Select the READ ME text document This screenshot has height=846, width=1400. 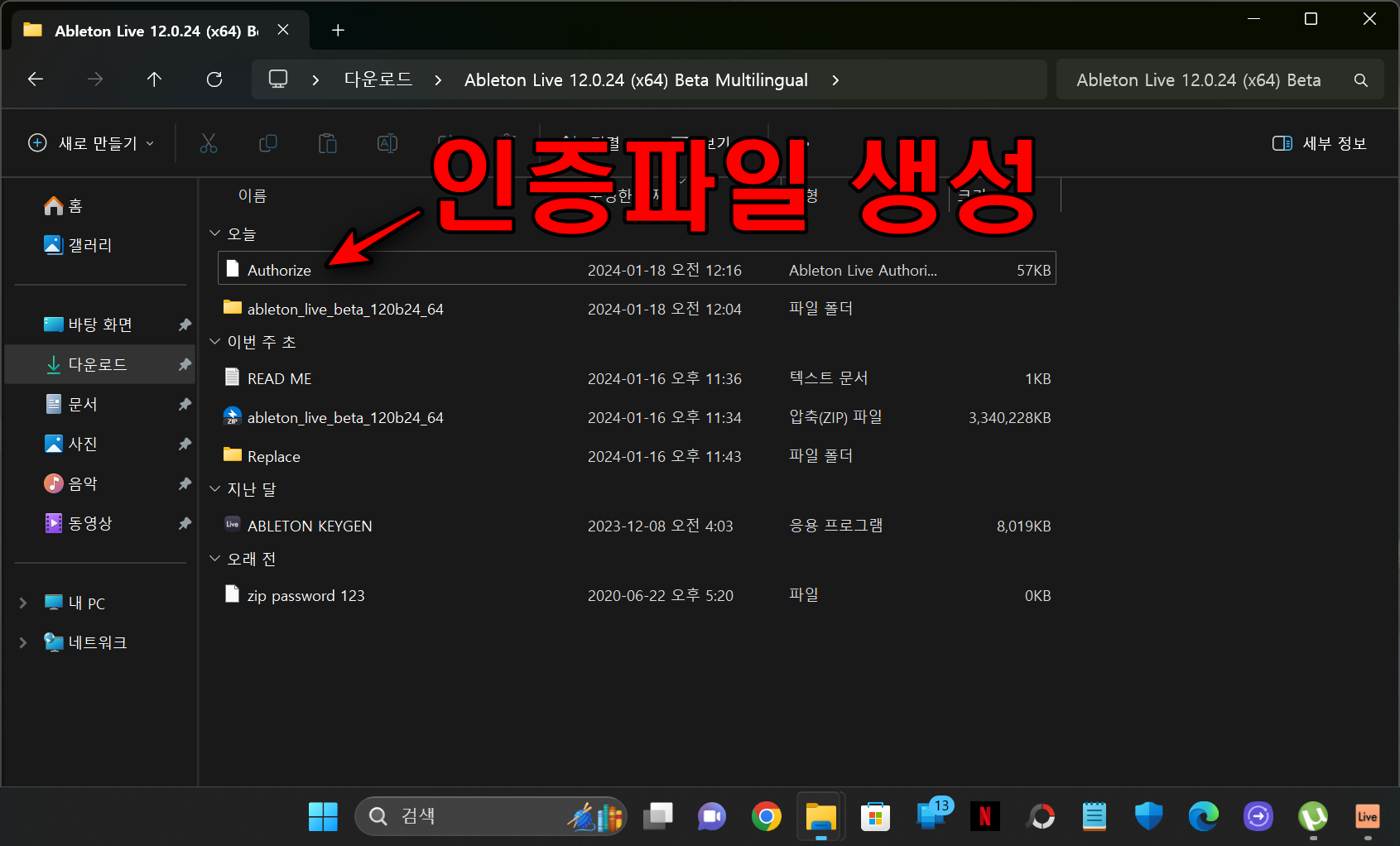coord(637,378)
